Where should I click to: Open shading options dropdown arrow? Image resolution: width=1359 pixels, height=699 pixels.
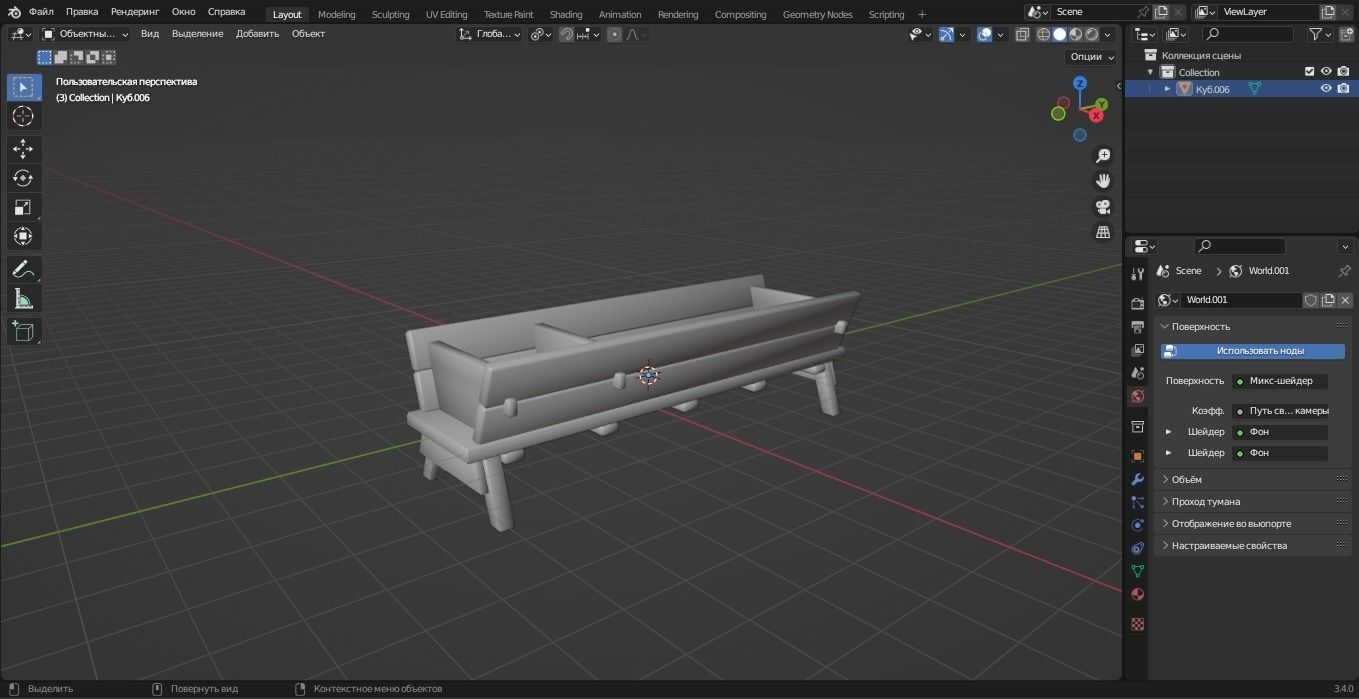click(x=1108, y=34)
